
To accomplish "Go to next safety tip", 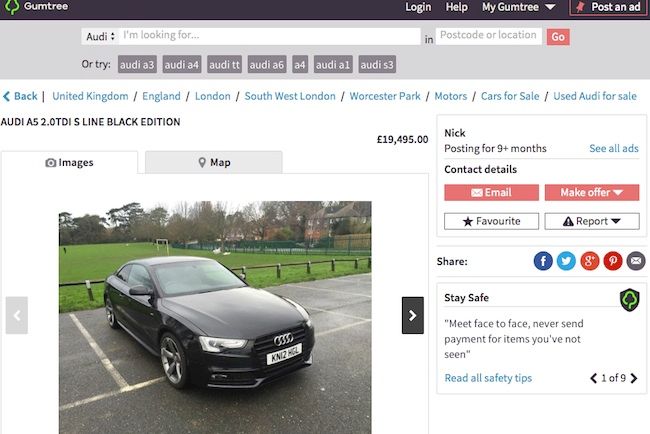I will coord(634,378).
